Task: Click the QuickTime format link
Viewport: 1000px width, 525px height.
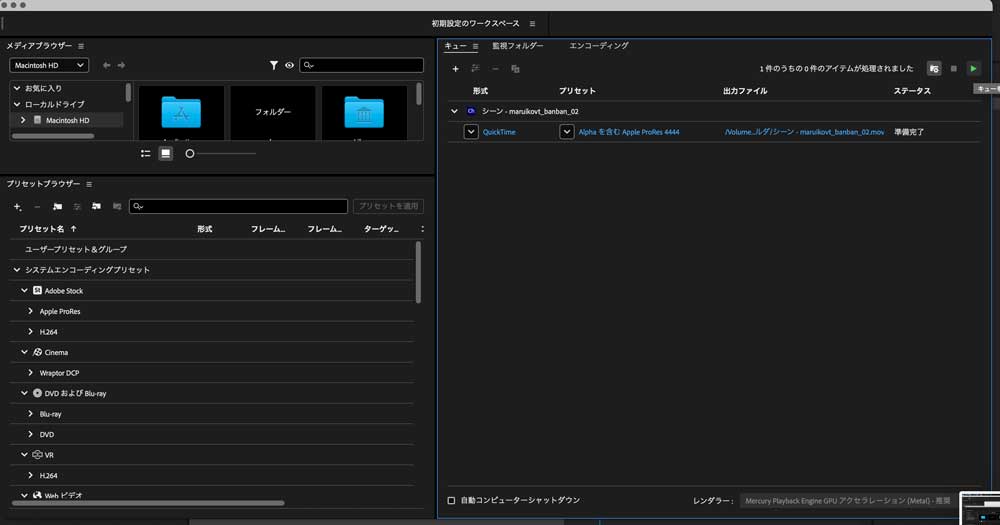Action: [x=499, y=132]
